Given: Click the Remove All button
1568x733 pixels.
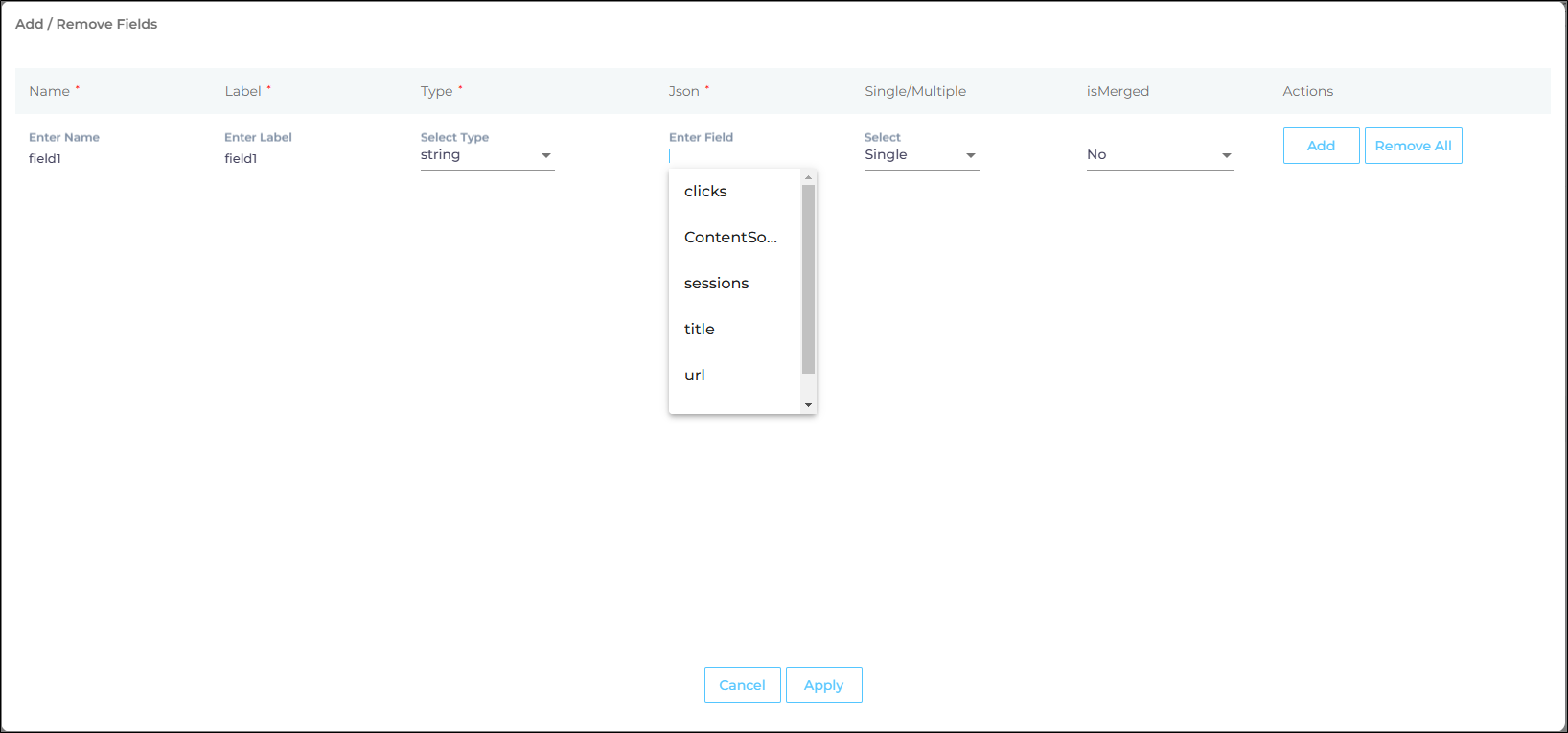Looking at the screenshot, I should [1413, 146].
